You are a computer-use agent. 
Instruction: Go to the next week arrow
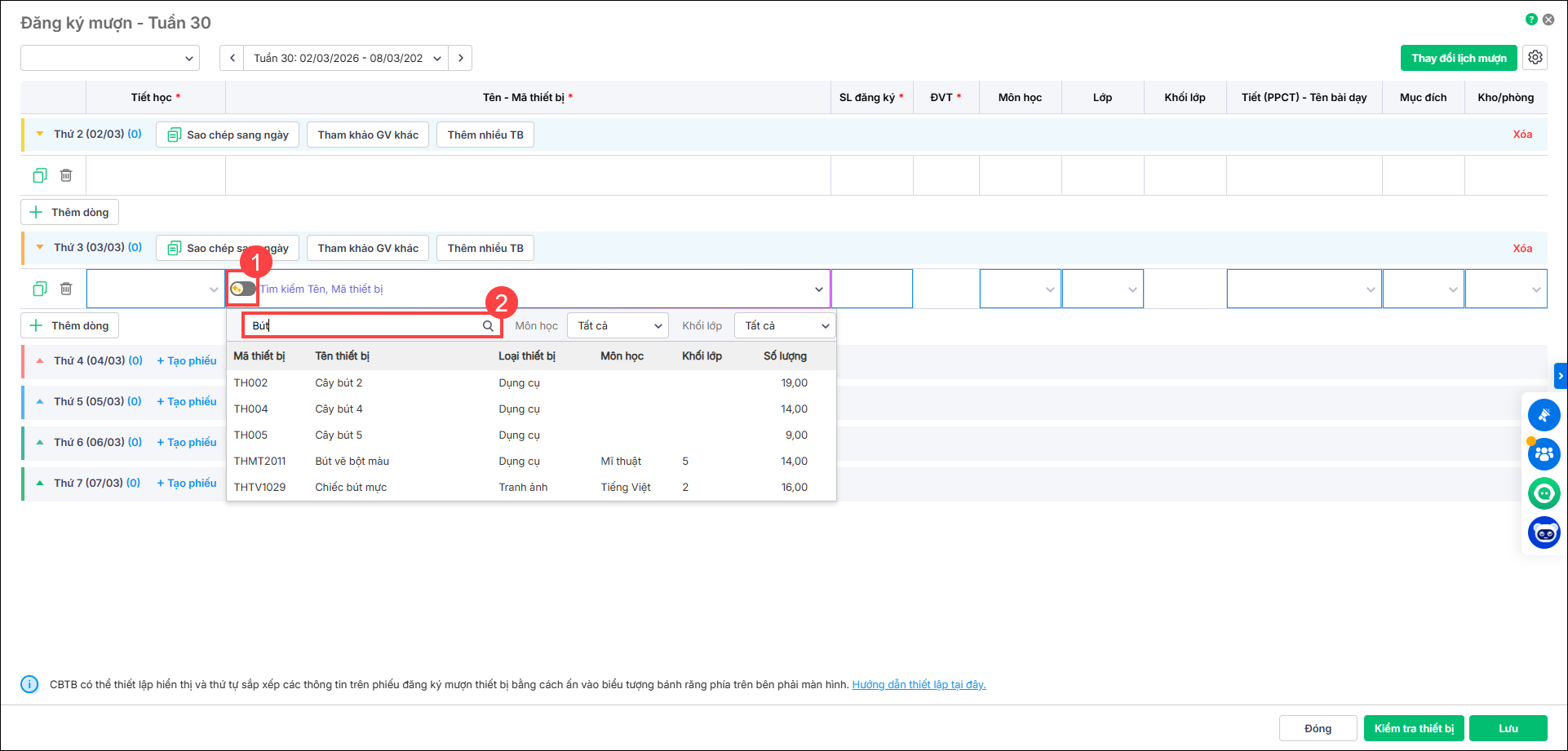[x=461, y=58]
